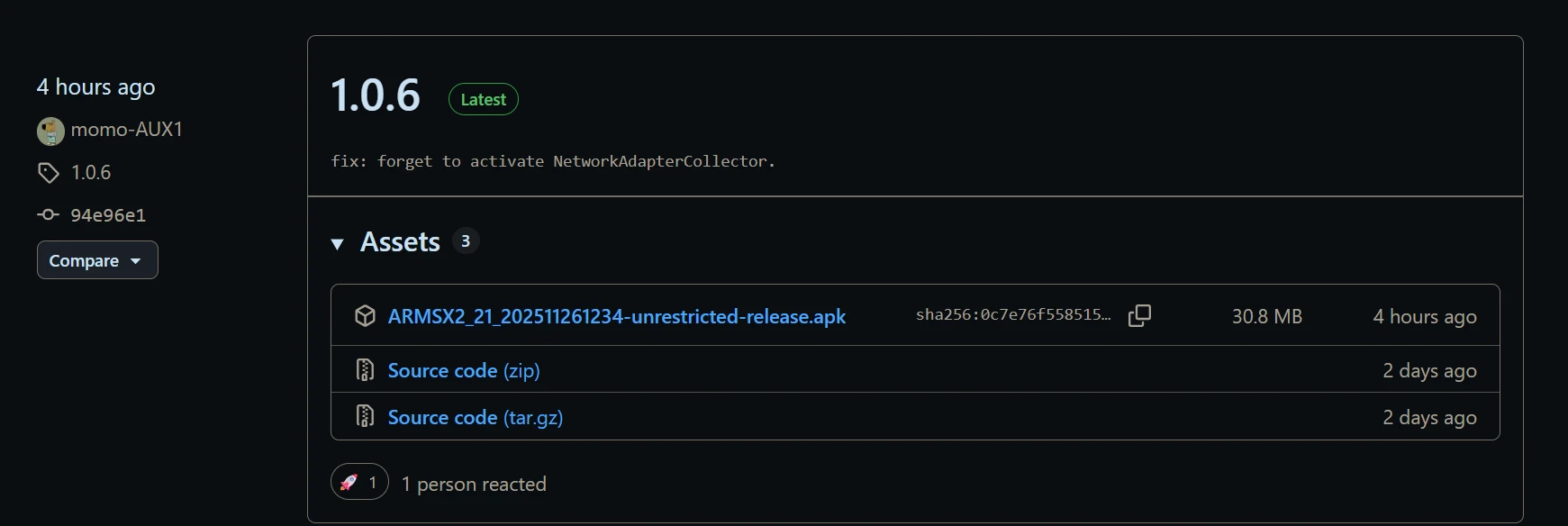The width and height of the screenshot is (1568, 526).
Task: Toggle the rocket reaction
Action: coord(359,483)
